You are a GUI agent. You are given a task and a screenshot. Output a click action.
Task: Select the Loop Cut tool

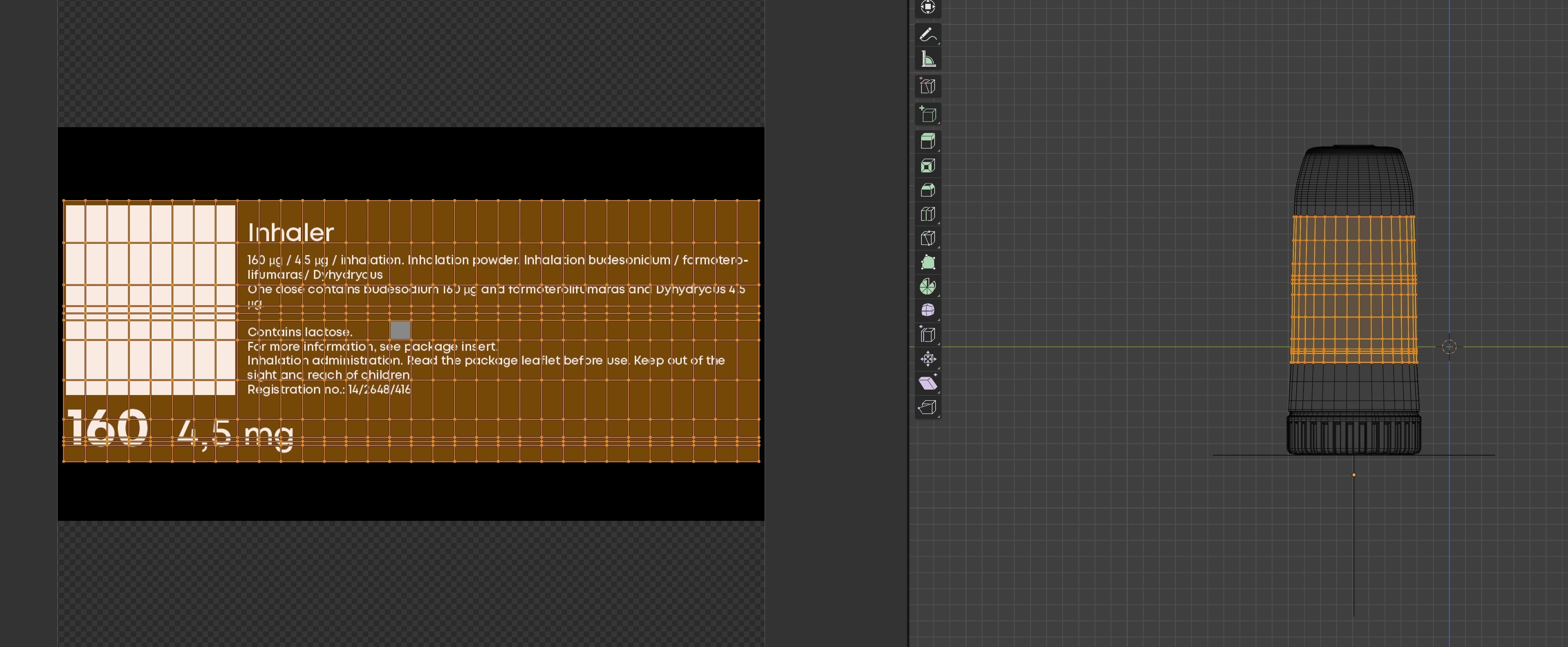928,214
